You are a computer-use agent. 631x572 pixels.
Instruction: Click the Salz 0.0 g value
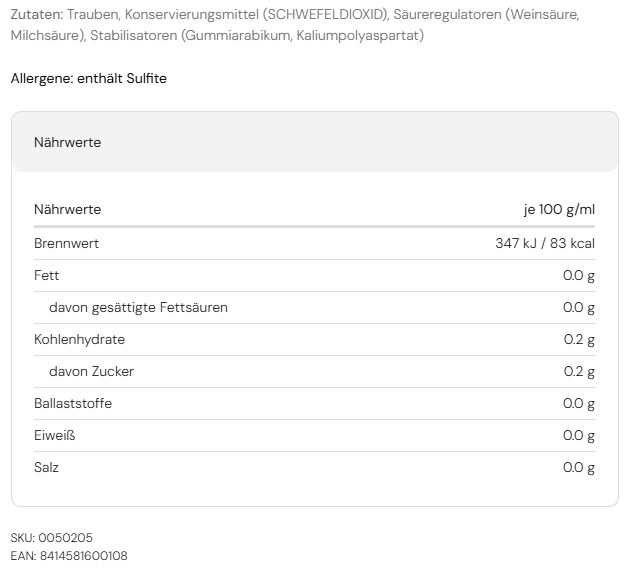coord(579,467)
